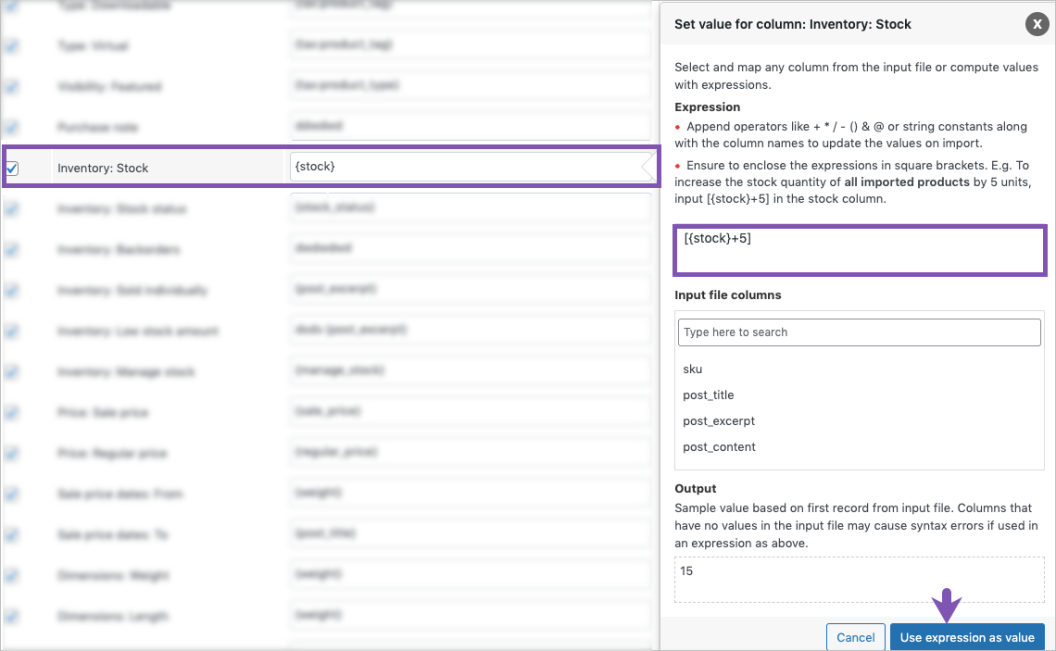The width and height of the screenshot is (1056, 651).
Task: Click the Use expression as value button
Action: (966, 637)
